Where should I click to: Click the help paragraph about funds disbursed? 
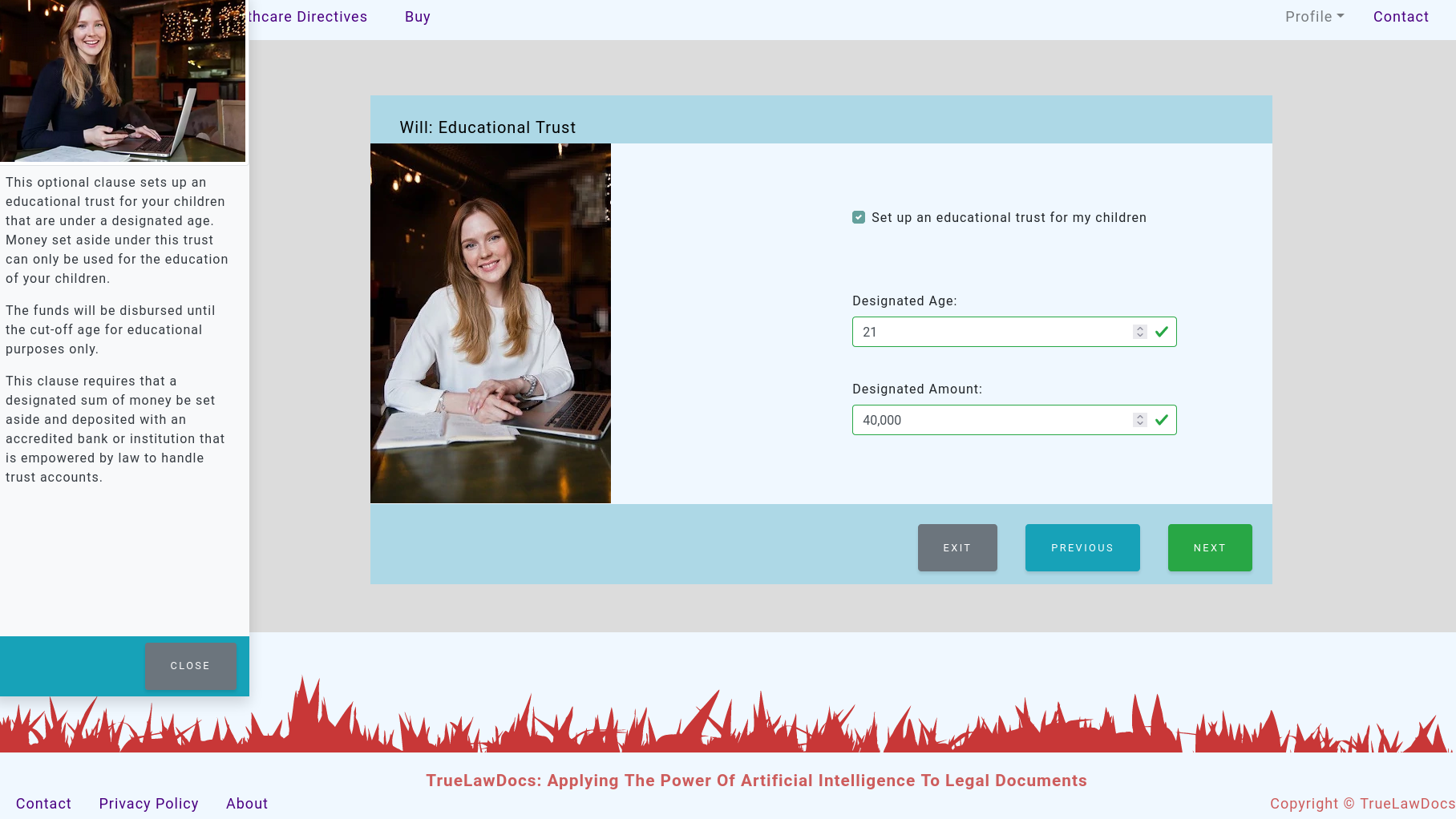(x=111, y=330)
